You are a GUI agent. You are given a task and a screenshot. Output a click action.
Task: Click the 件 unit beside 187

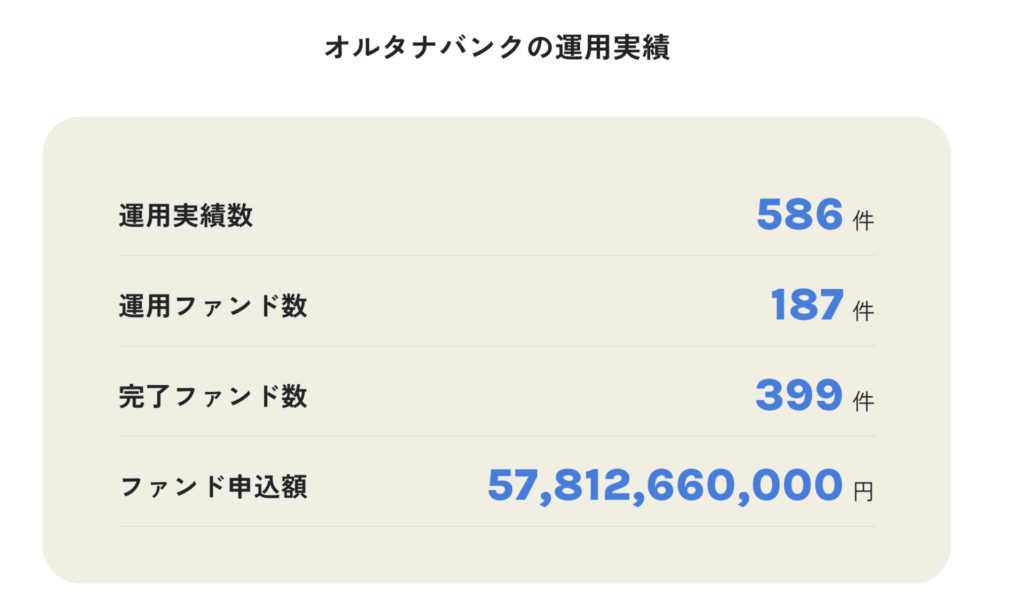[x=863, y=311]
